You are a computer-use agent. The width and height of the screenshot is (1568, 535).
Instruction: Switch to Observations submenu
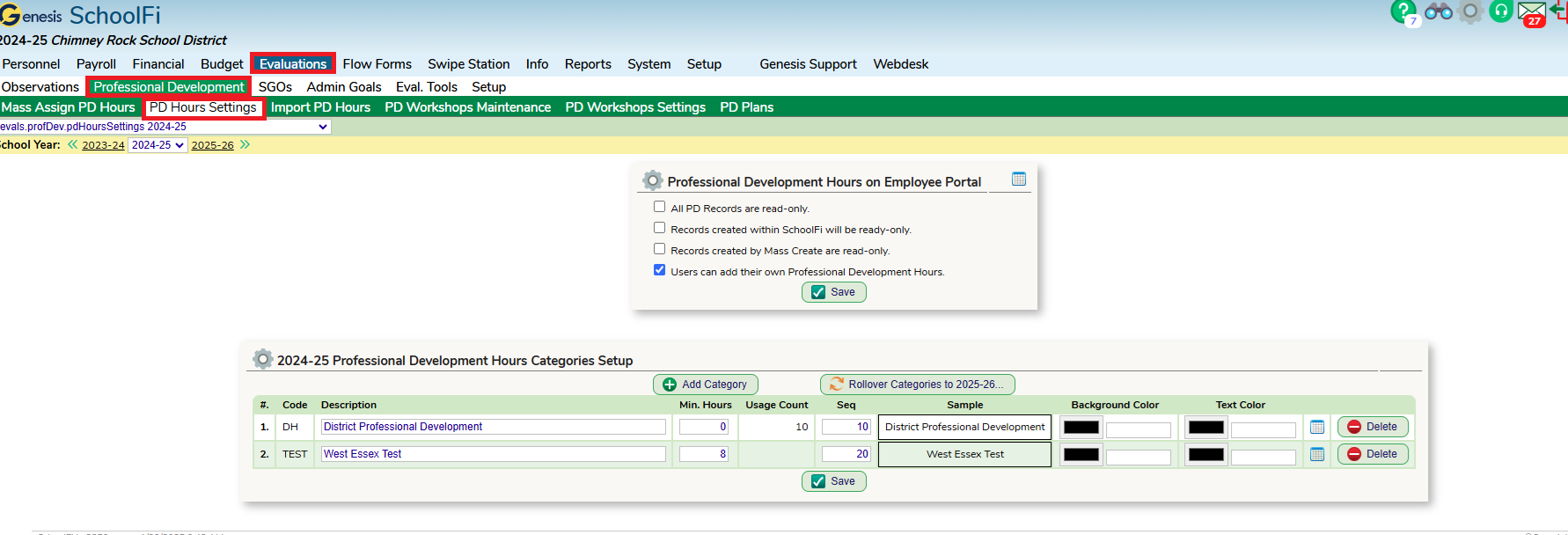tap(40, 87)
